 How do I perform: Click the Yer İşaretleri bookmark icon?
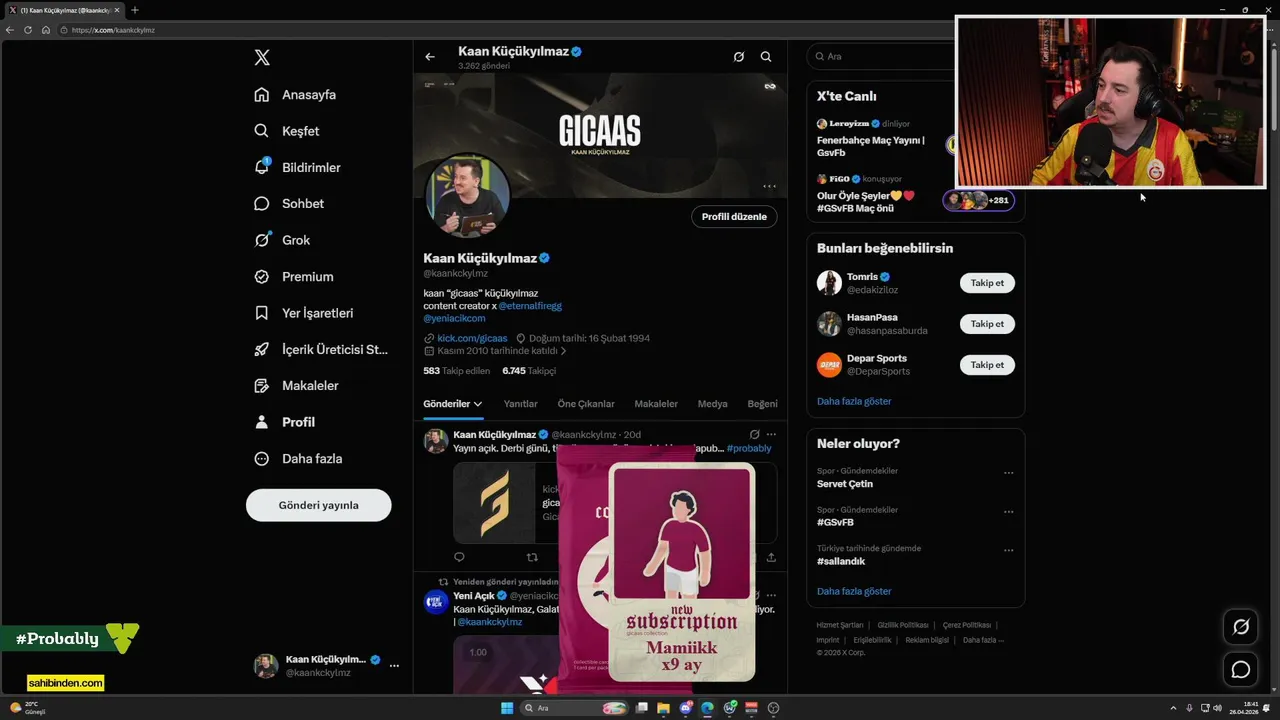pyautogui.click(x=261, y=313)
